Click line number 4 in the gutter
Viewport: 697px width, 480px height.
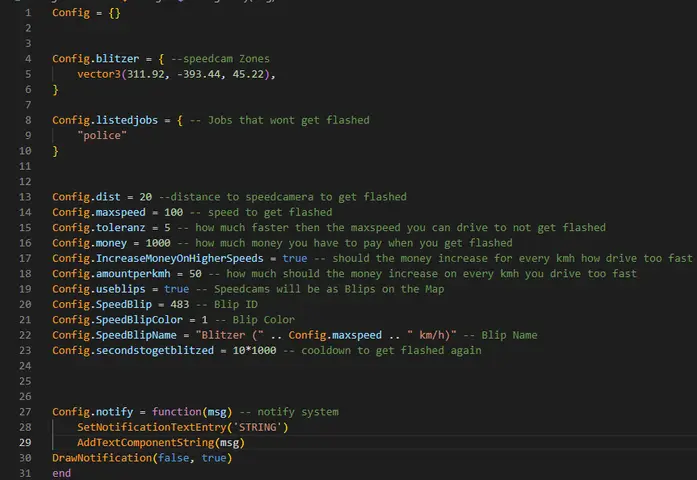tap(28, 59)
